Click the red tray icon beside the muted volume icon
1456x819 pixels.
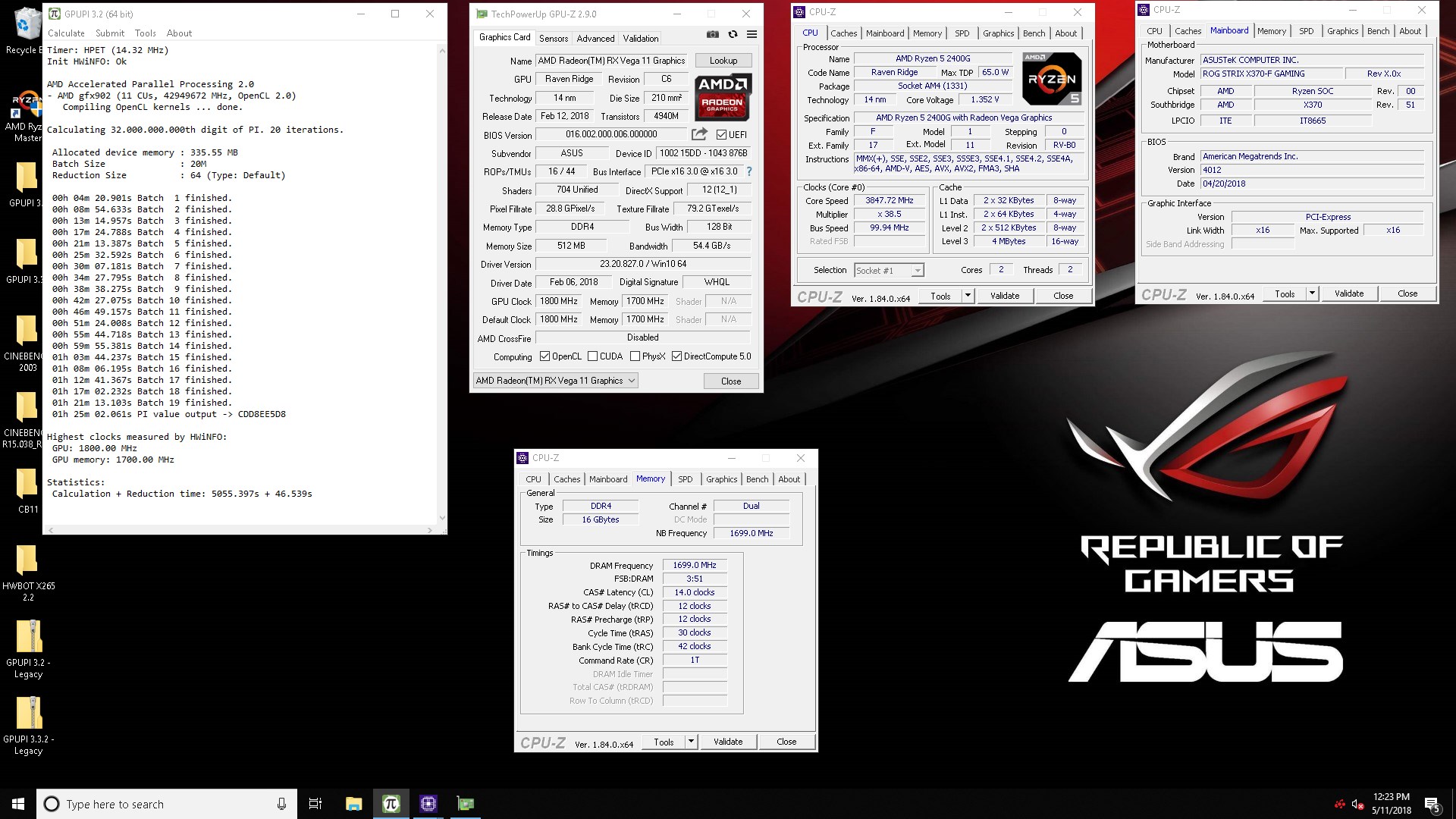[x=1340, y=804]
